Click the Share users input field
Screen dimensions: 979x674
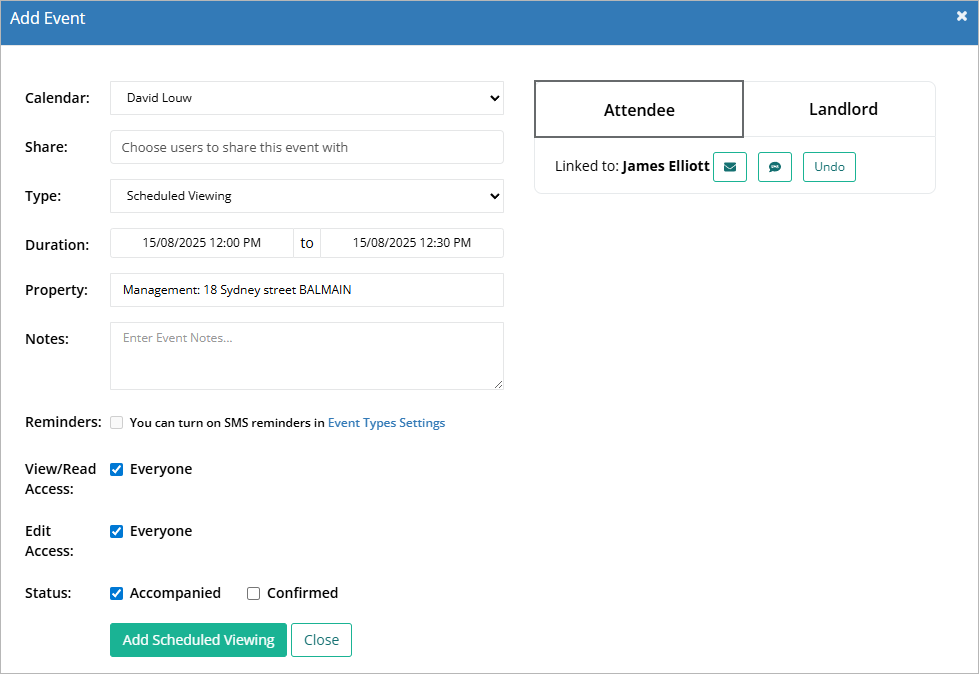click(307, 147)
